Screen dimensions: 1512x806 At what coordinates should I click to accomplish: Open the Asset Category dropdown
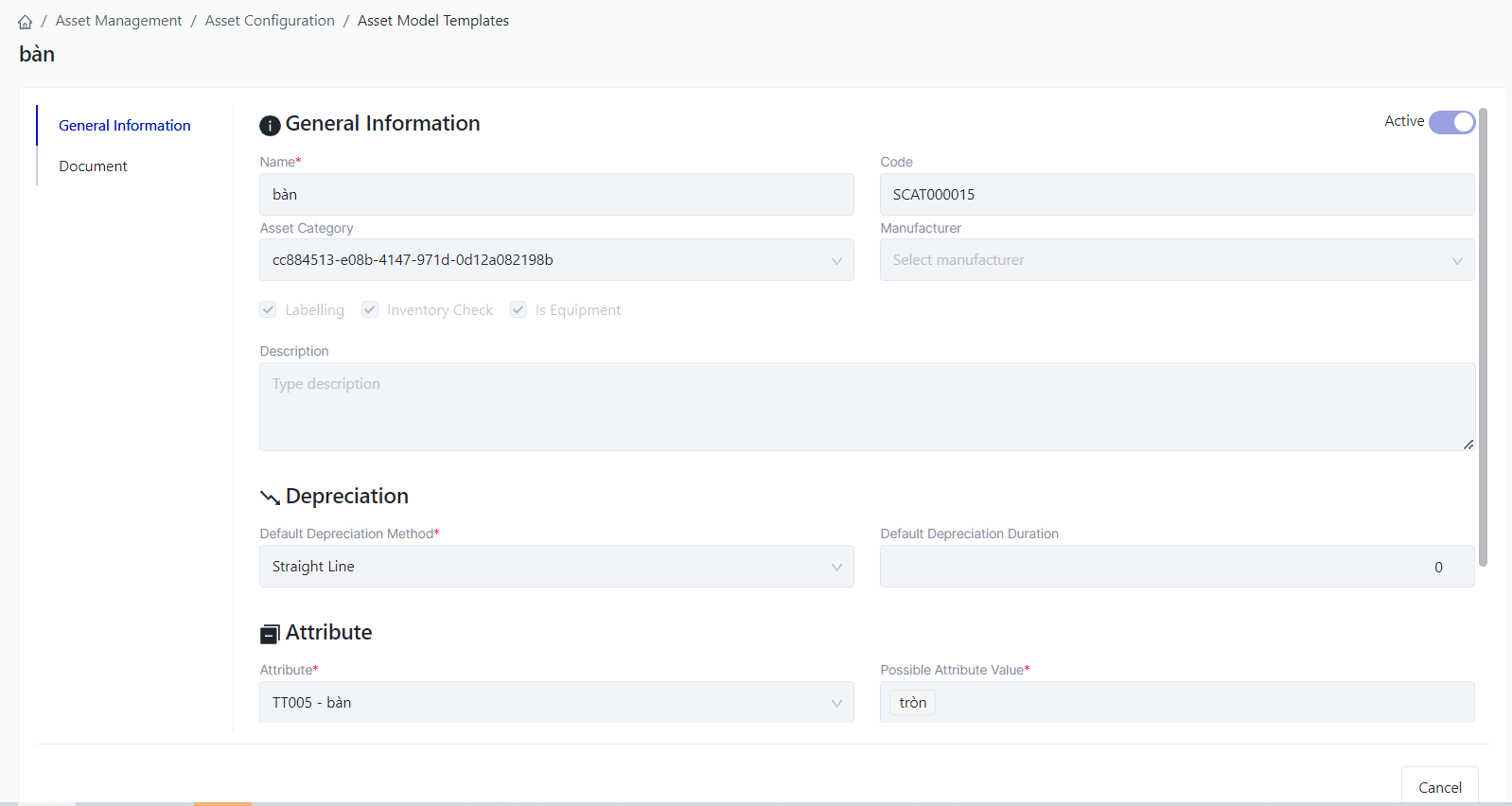point(556,260)
